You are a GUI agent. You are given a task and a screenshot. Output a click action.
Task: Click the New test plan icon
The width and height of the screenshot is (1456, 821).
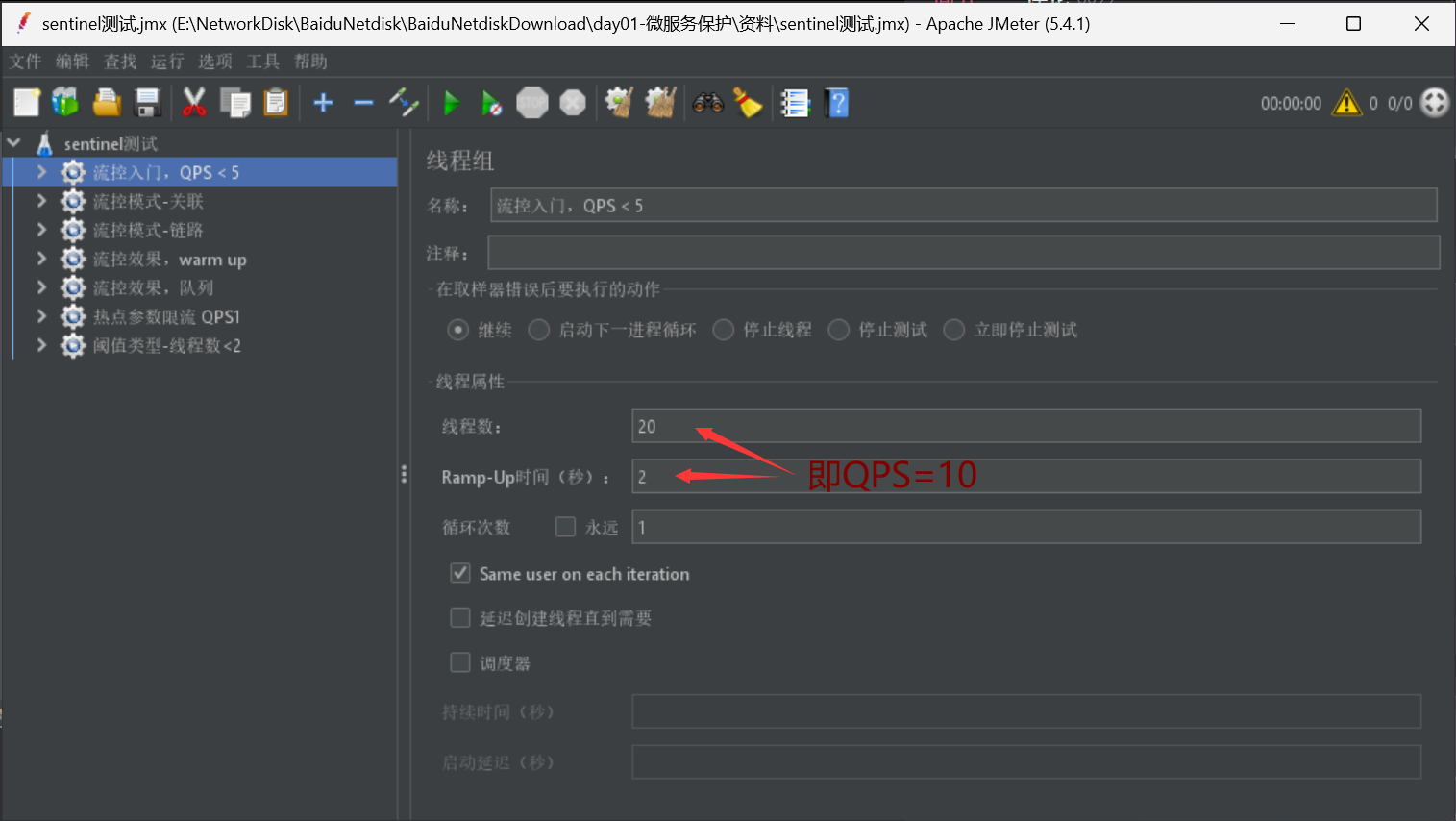tap(27, 102)
